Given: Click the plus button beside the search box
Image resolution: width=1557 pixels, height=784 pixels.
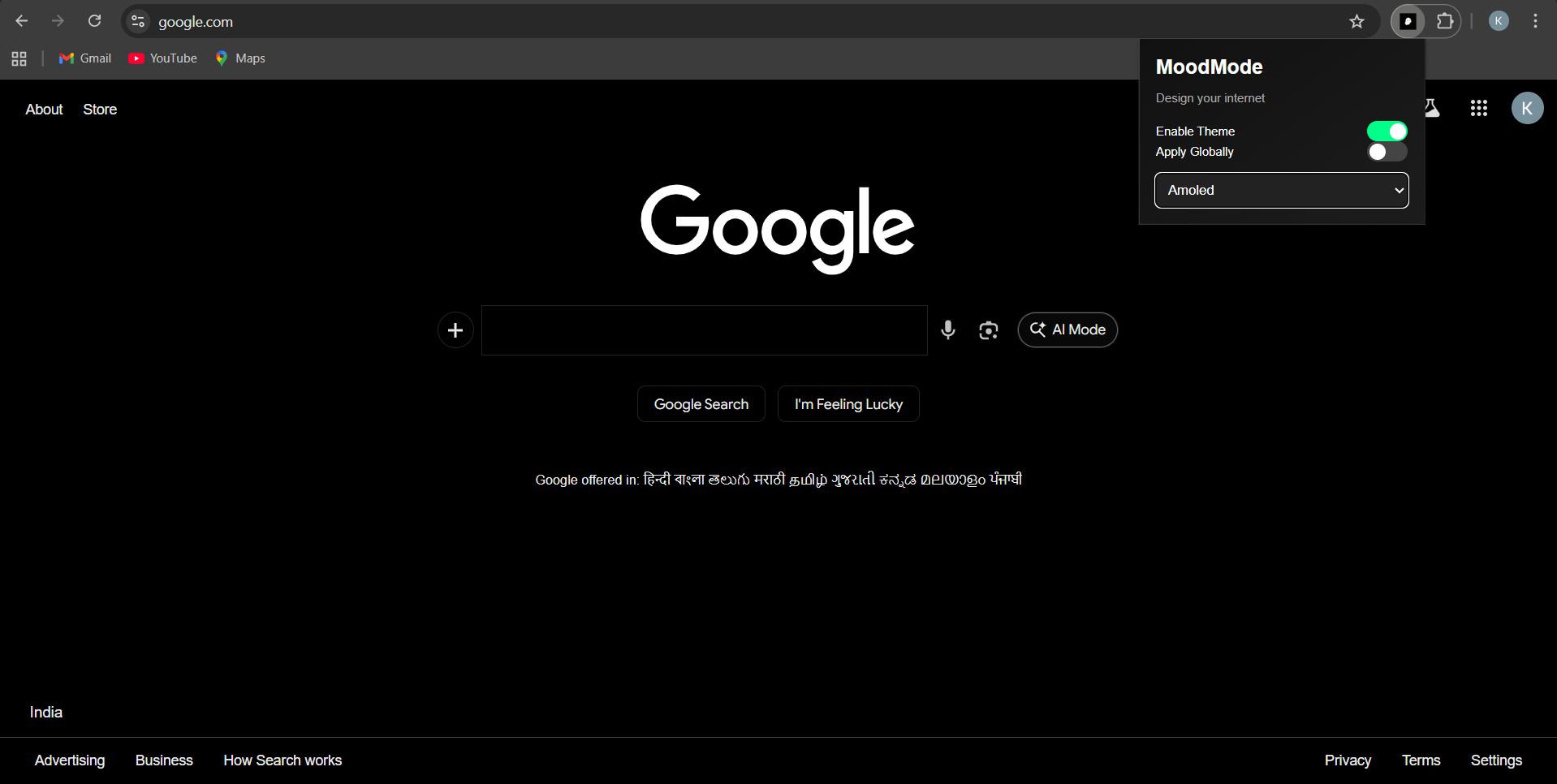Looking at the screenshot, I should coord(455,330).
